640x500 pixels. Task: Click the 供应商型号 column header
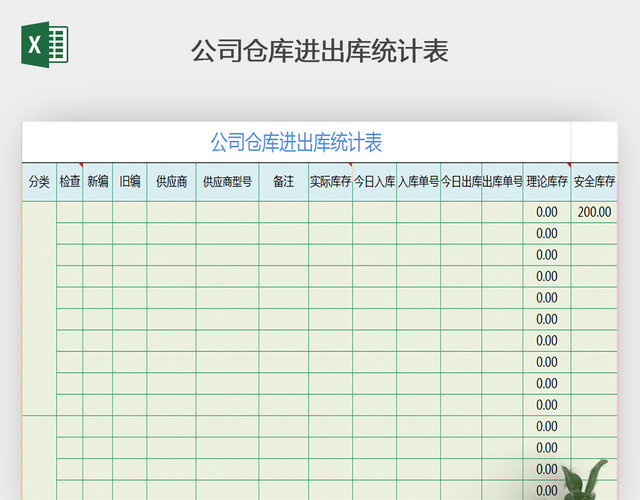227,182
